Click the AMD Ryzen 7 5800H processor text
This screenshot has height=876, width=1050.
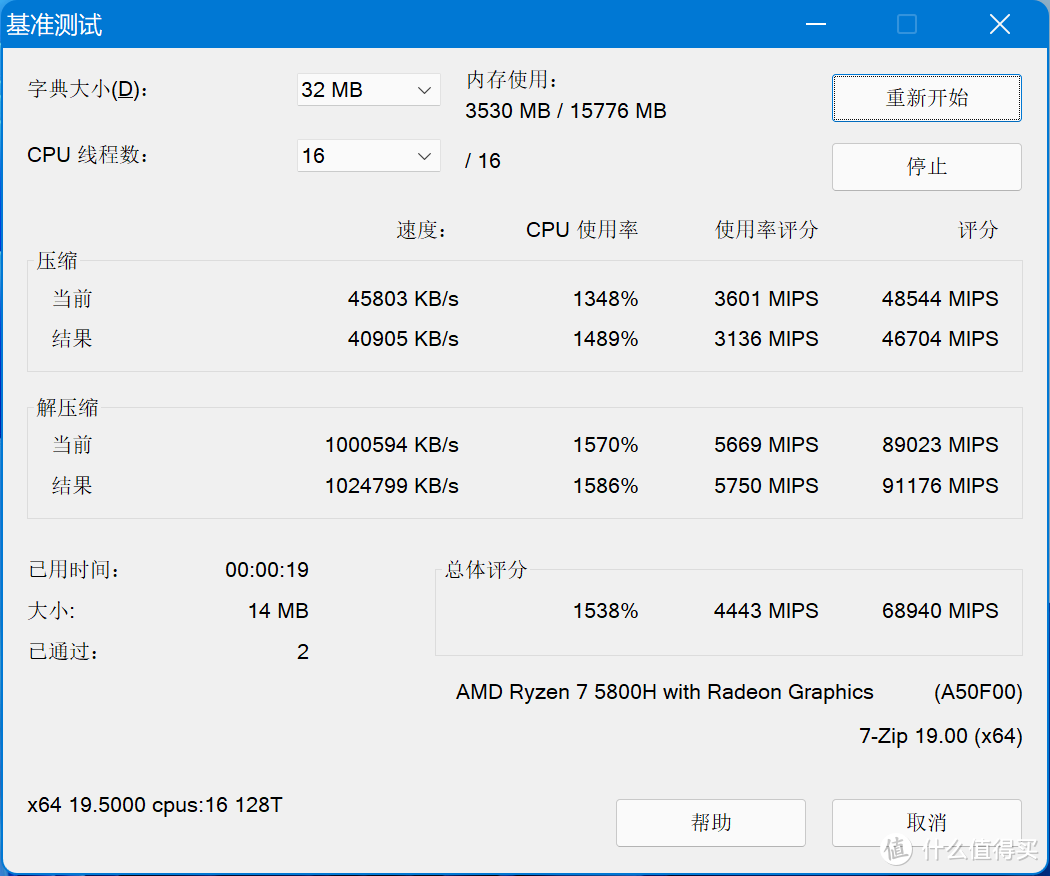point(664,692)
